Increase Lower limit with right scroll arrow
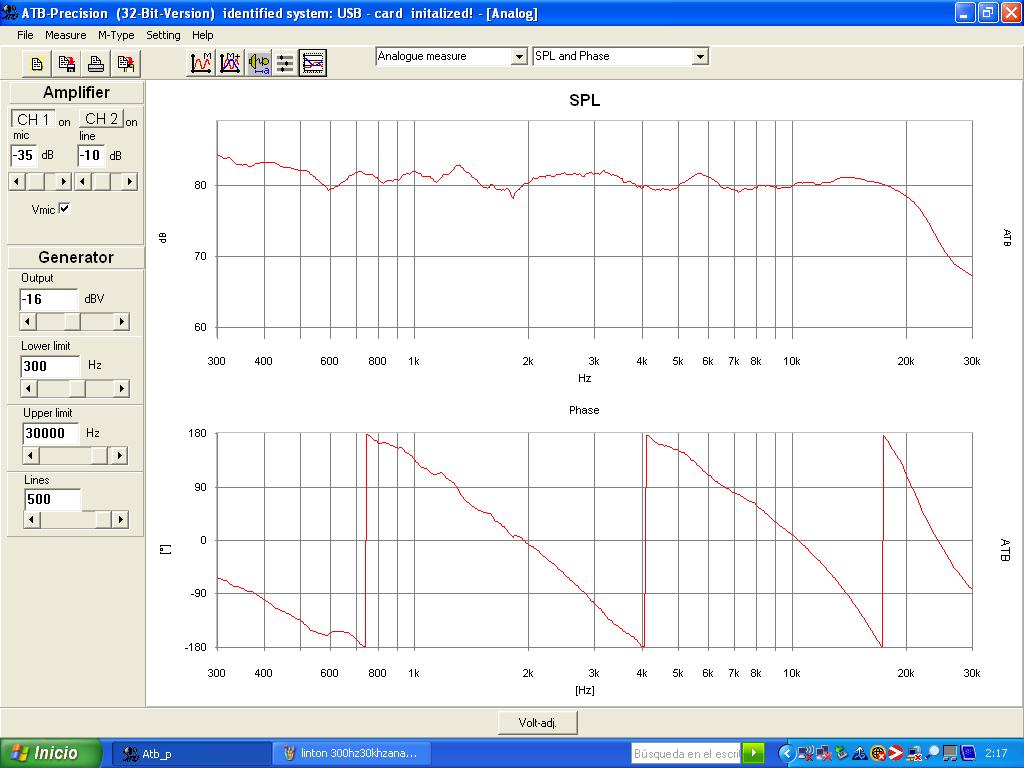 point(121,389)
